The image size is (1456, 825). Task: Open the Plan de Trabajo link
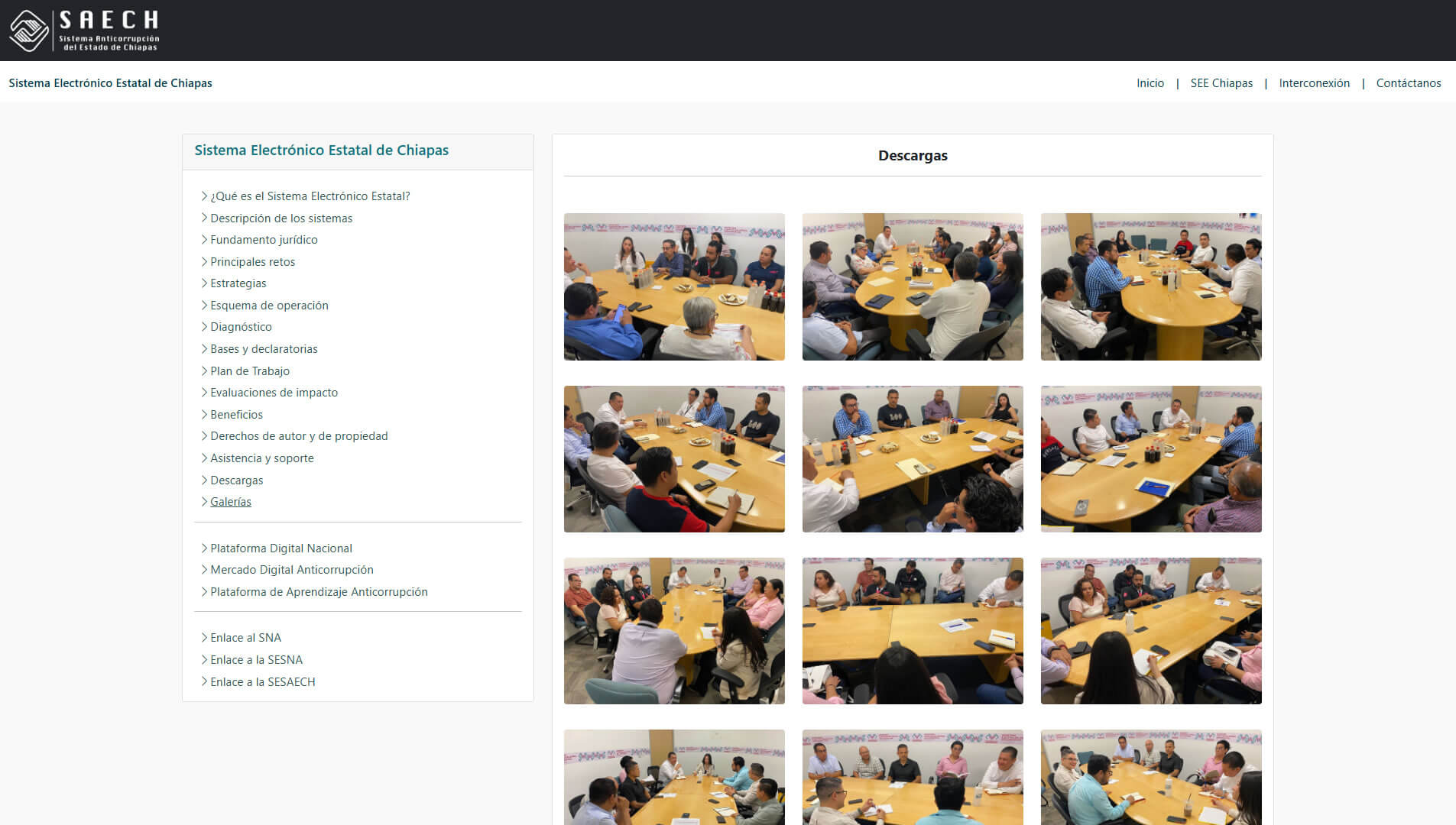click(249, 371)
